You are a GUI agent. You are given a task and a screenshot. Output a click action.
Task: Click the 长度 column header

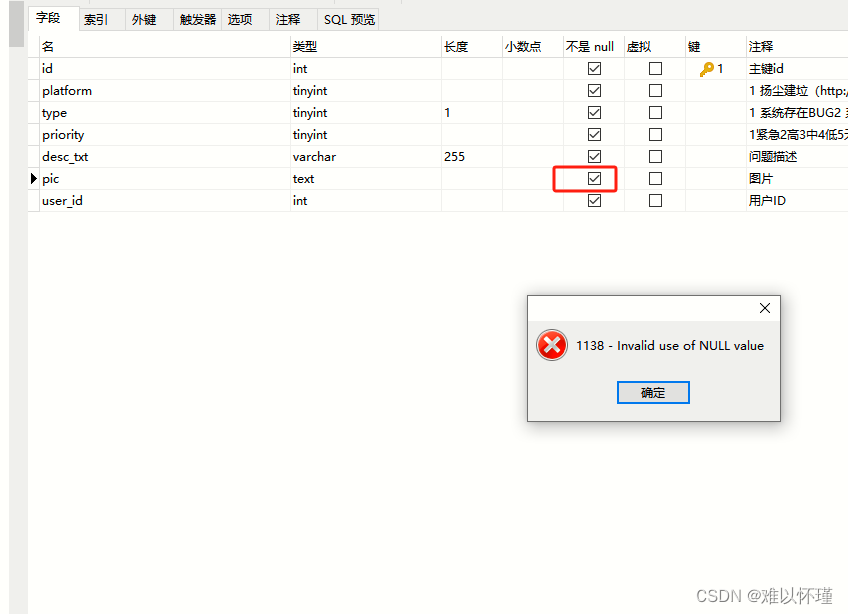click(472, 47)
